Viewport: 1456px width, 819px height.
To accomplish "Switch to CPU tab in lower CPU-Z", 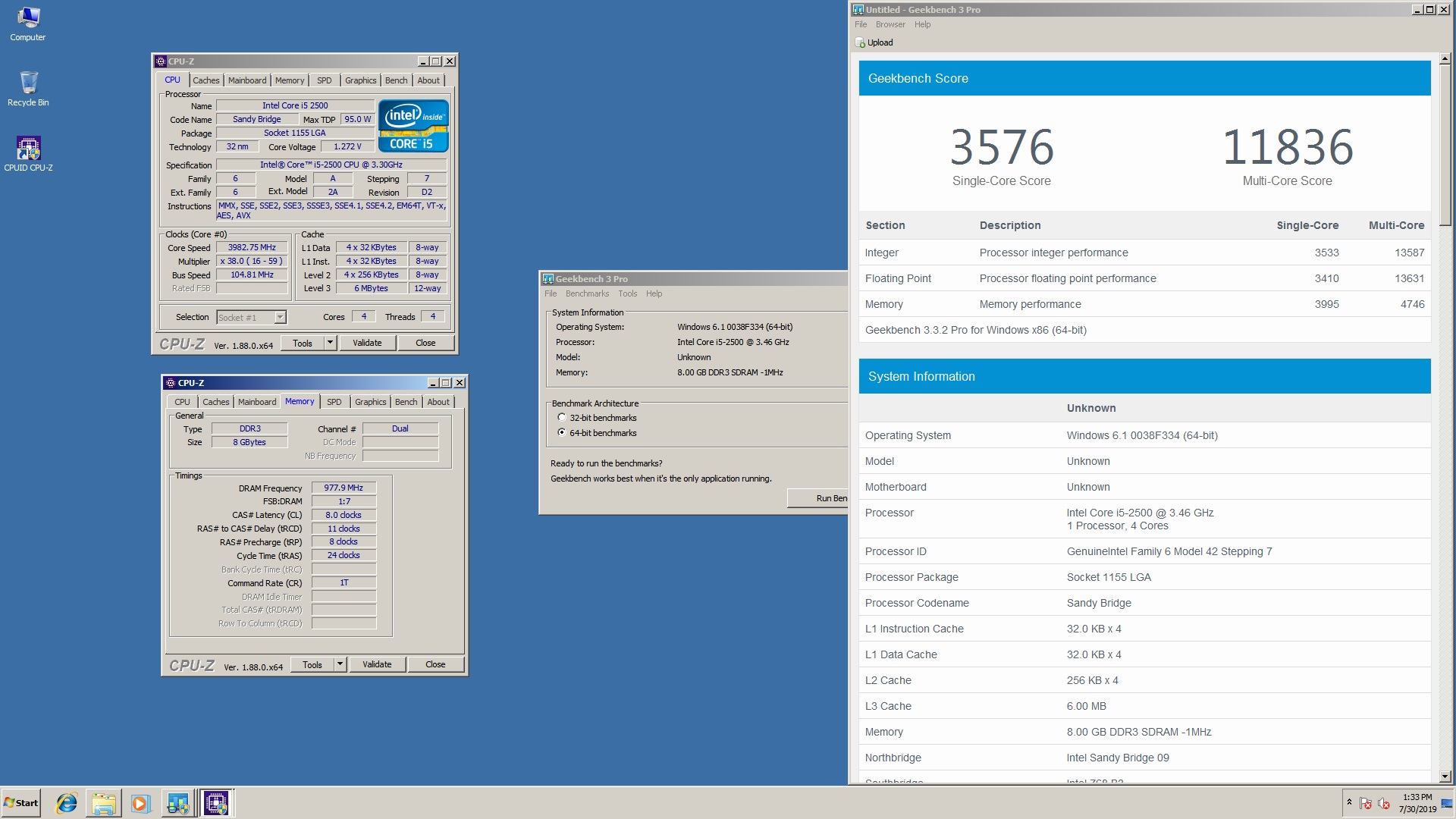I will (x=182, y=402).
